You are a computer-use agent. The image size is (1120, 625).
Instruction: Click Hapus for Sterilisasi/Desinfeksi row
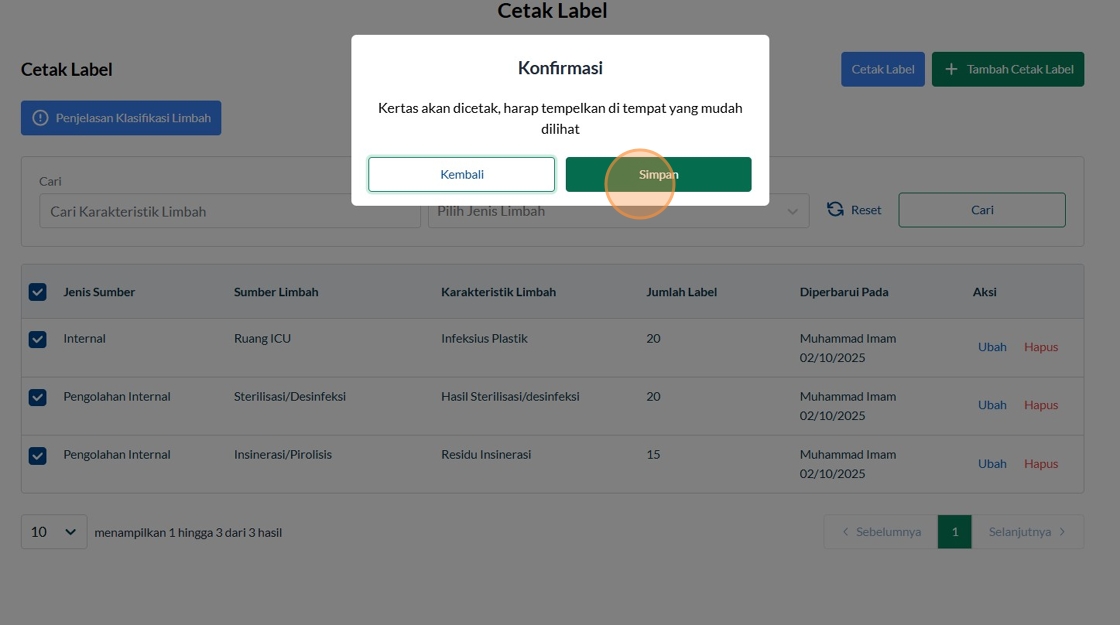point(1041,405)
